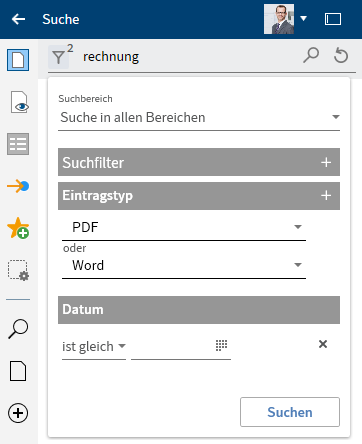Click the Eintragstyp header label
The width and height of the screenshot is (362, 444).
click(97, 196)
